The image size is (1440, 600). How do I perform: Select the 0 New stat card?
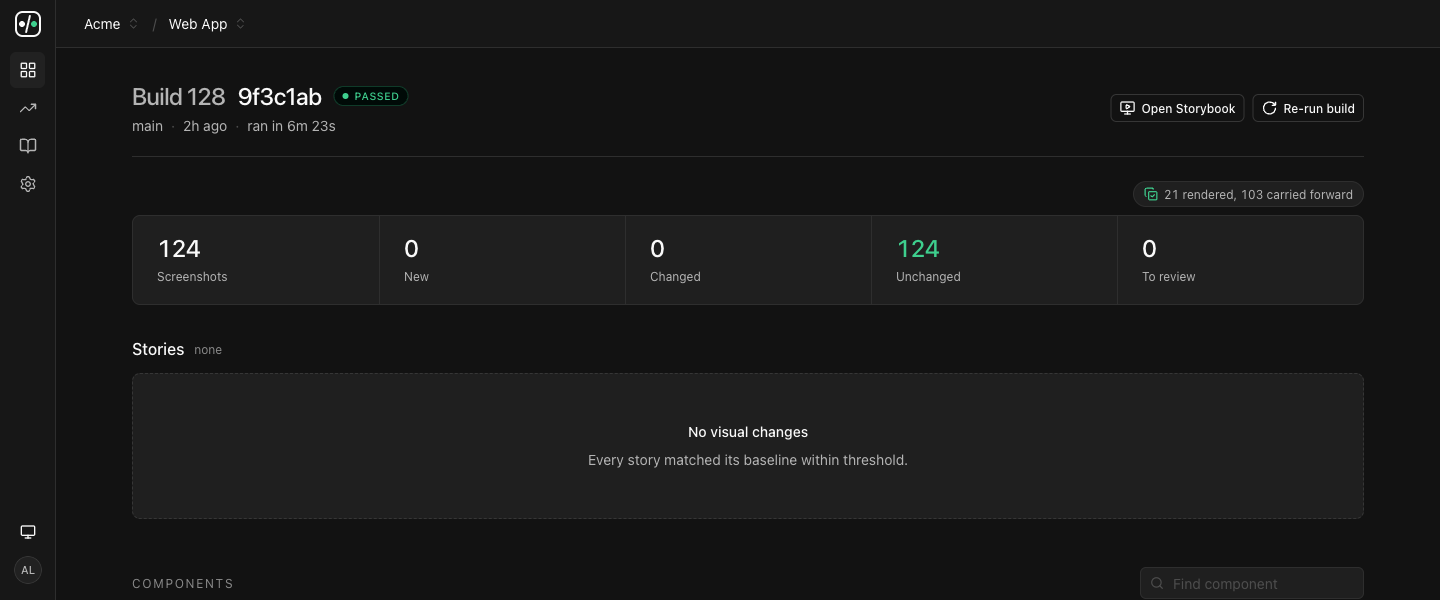pos(502,260)
